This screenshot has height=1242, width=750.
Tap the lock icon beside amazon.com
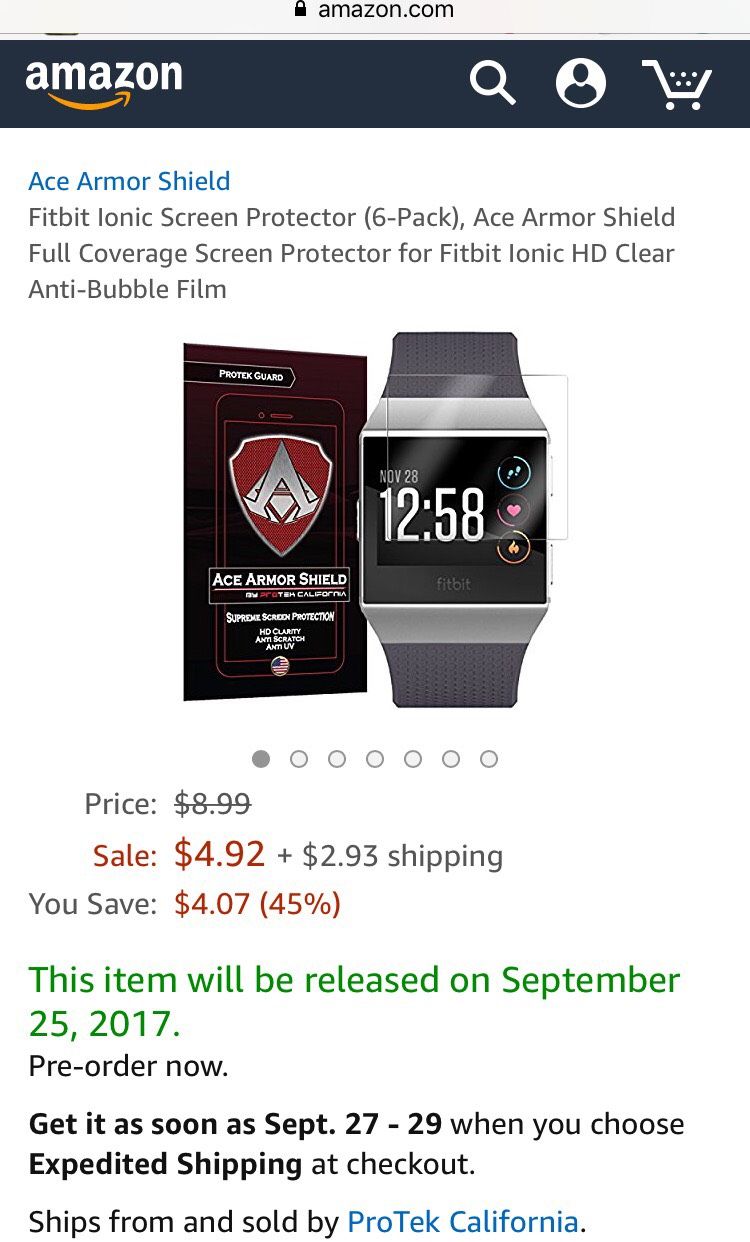click(299, 10)
